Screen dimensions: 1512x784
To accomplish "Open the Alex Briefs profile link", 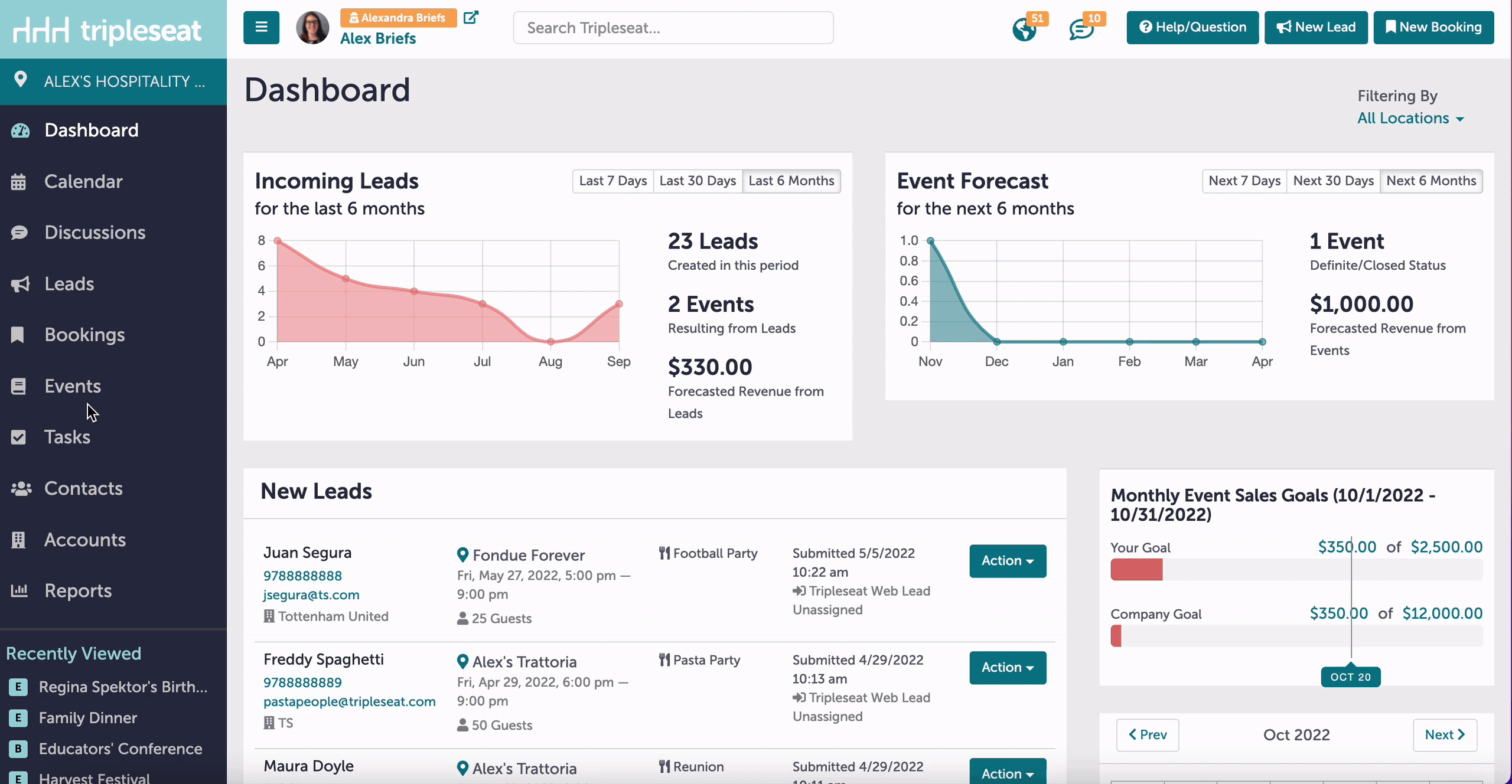I will coord(378,38).
